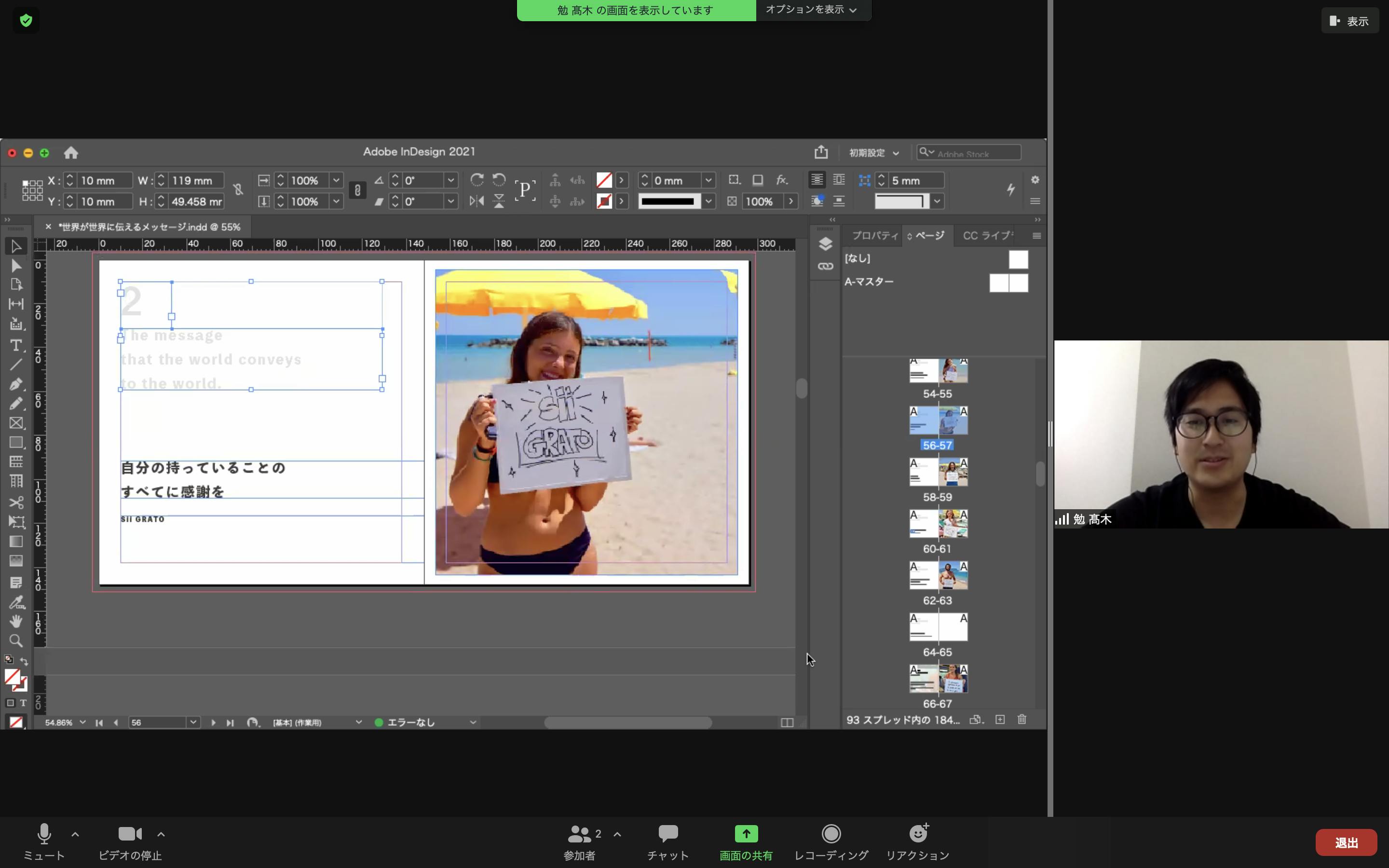The height and width of the screenshot is (868, 1389).
Task: Open the Links panel icon
Action: (825, 266)
